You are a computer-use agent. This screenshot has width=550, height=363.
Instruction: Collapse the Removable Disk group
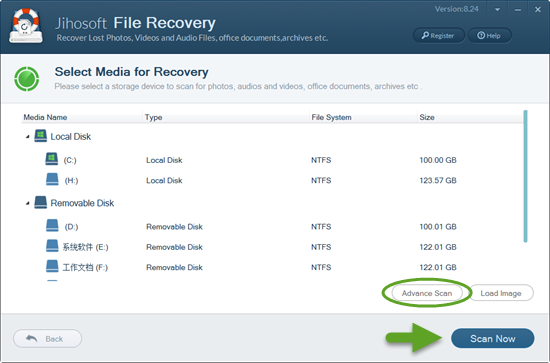27,203
